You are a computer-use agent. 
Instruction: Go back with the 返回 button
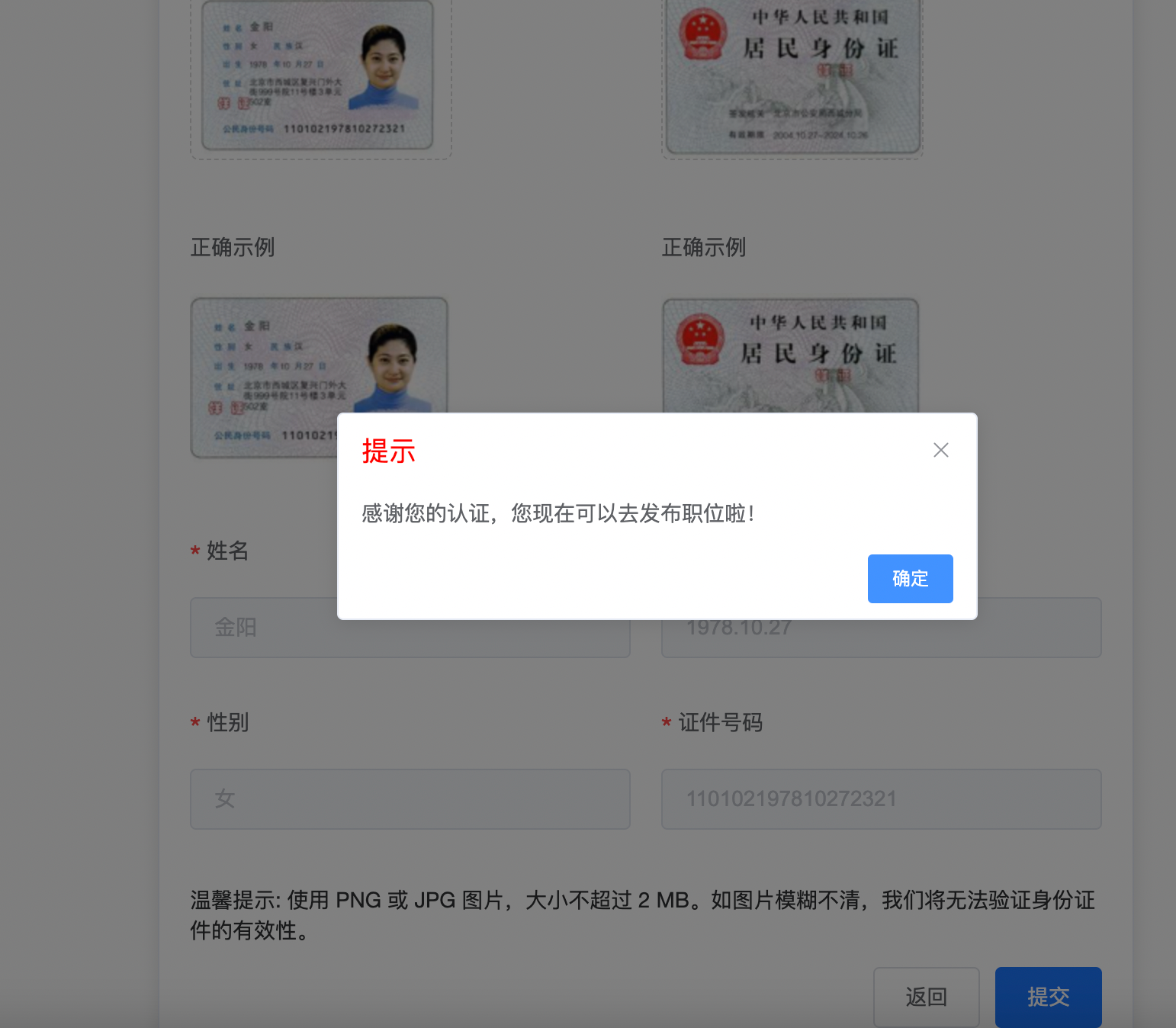pyautogui.click(x=927, y=997)
